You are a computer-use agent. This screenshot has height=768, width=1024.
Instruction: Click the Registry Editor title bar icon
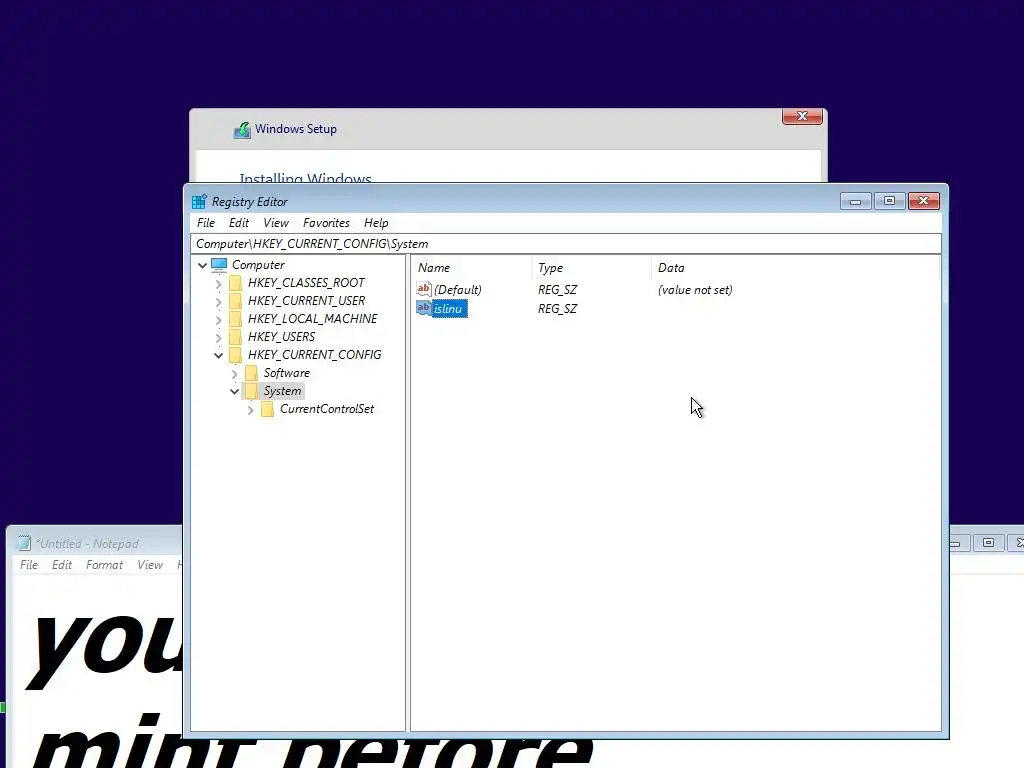coord(199,201)
